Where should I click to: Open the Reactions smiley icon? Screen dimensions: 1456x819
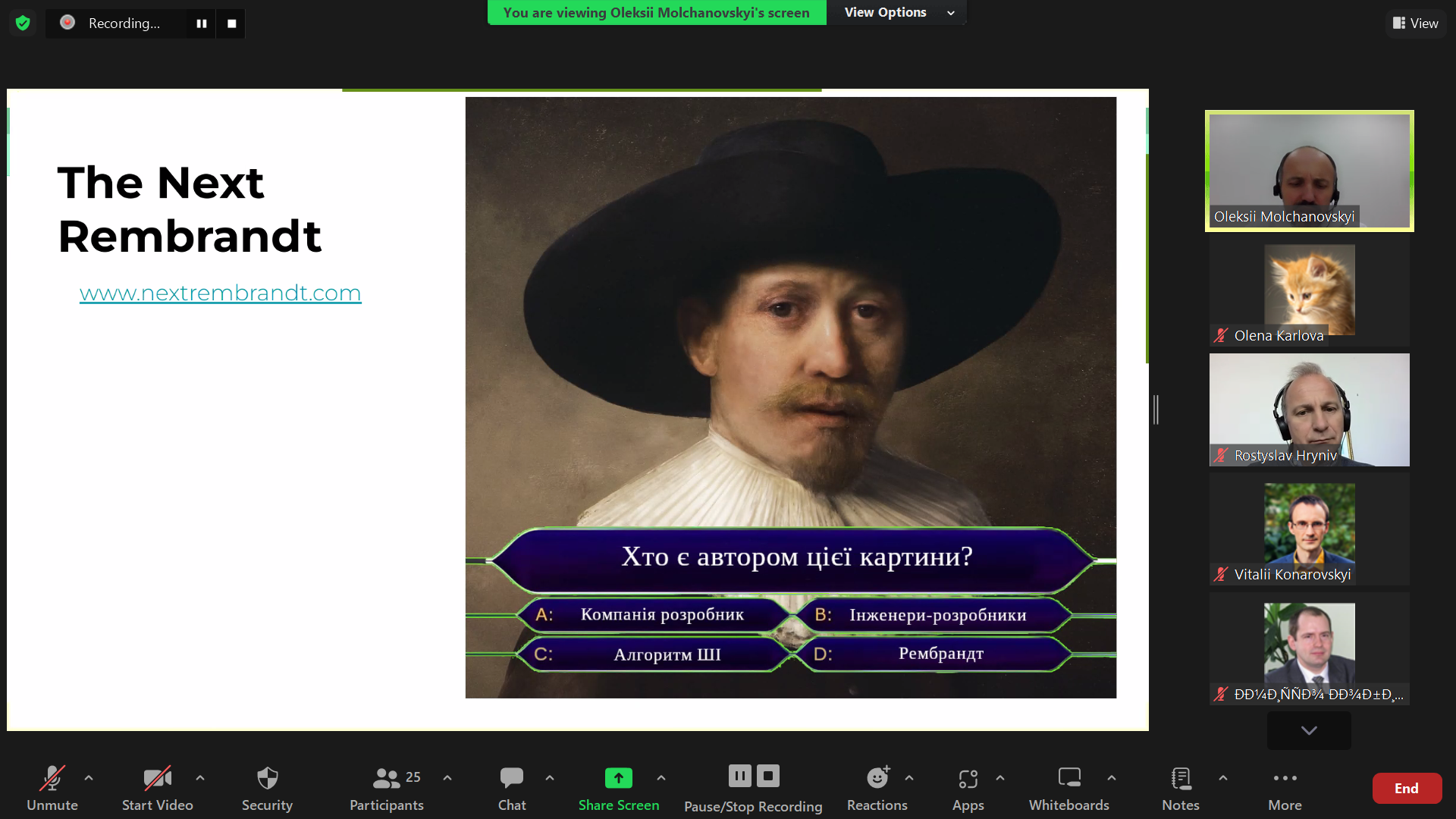[x=877, y=777]
